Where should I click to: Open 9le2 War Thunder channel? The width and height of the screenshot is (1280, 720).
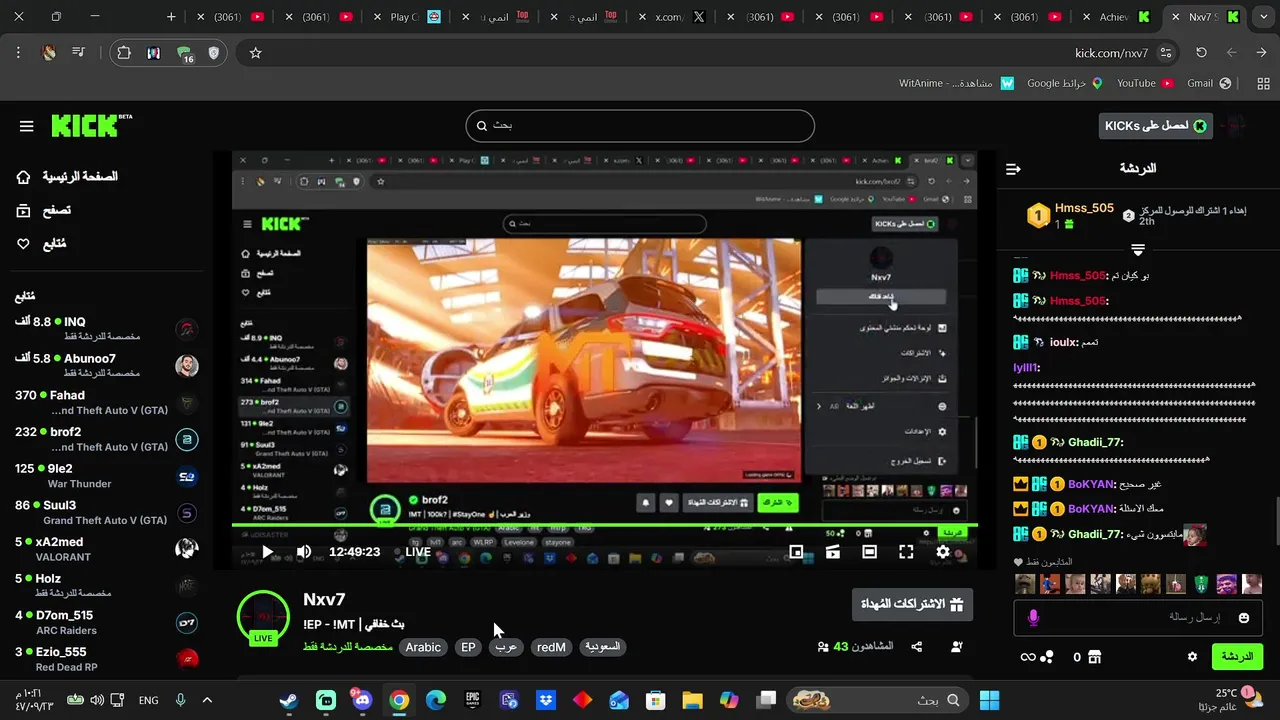click(x=106, y=476)
